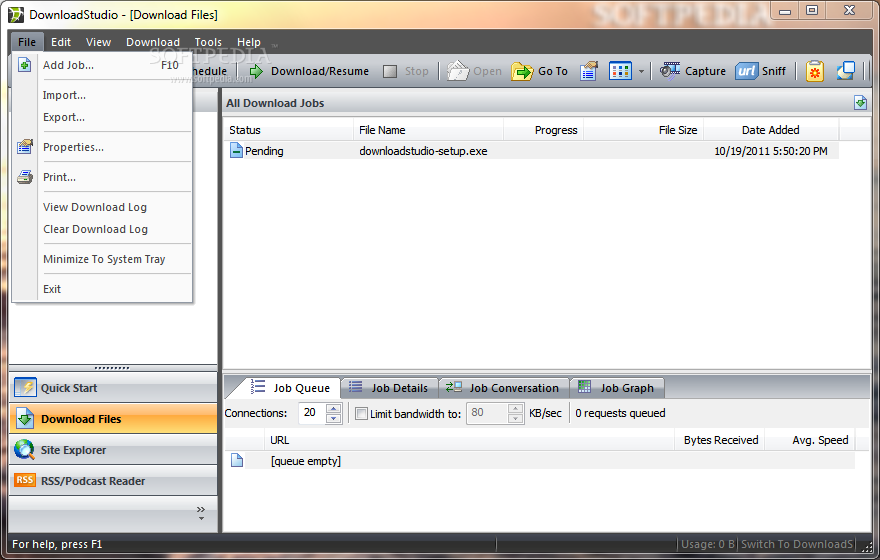This screenshot has width=880, height=560.
Task: Decrease the Connections count with down arrow
Action: point(333,419)
